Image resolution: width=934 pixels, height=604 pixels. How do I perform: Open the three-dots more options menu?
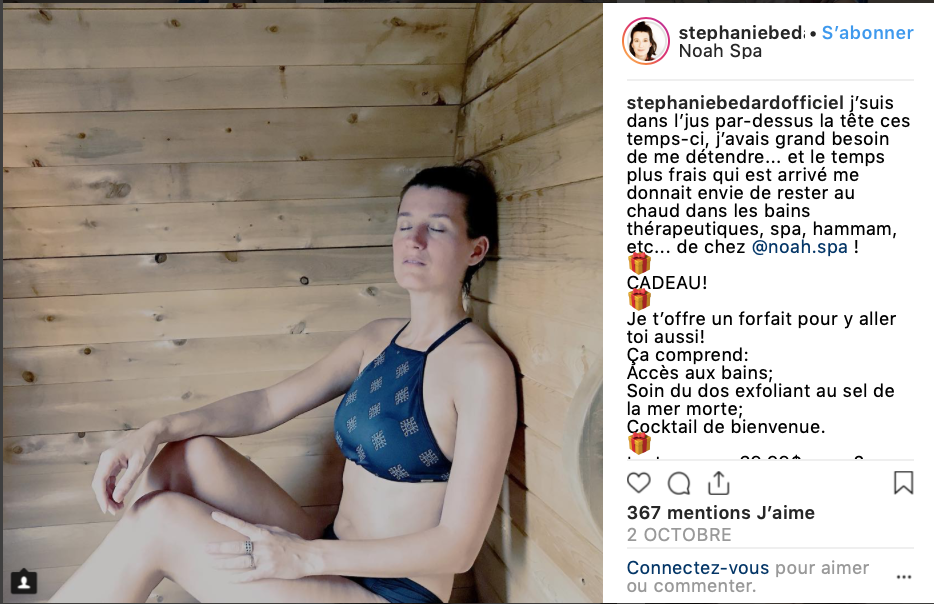[904, 577]
